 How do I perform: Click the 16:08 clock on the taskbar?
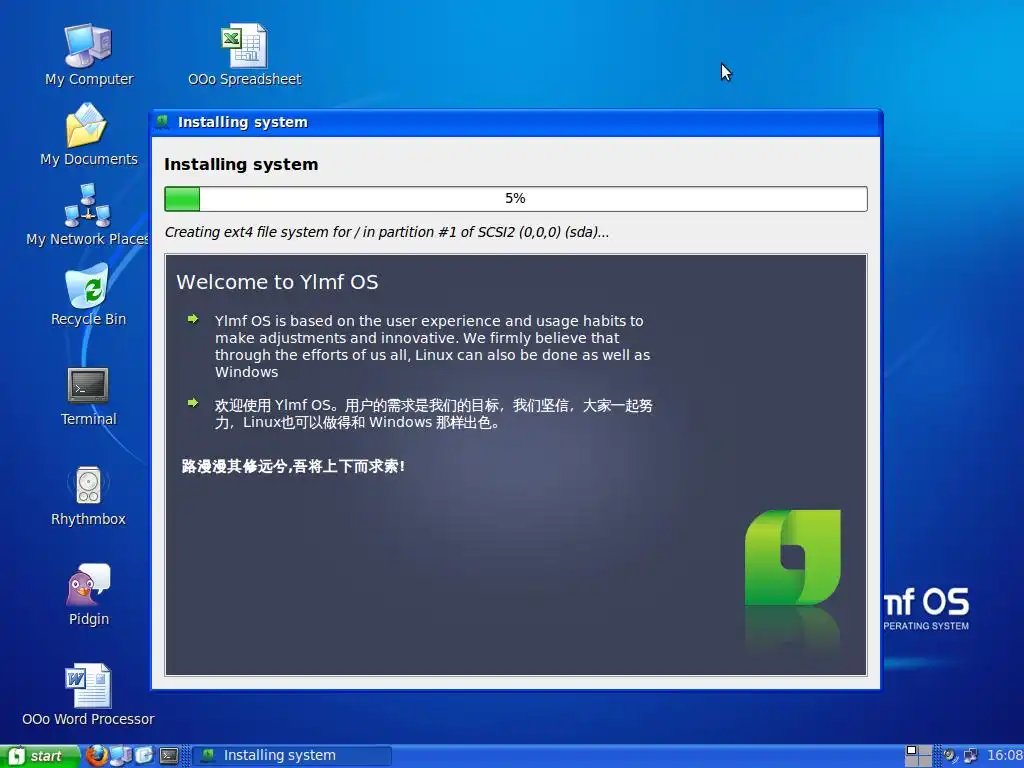coord(1004,756)
